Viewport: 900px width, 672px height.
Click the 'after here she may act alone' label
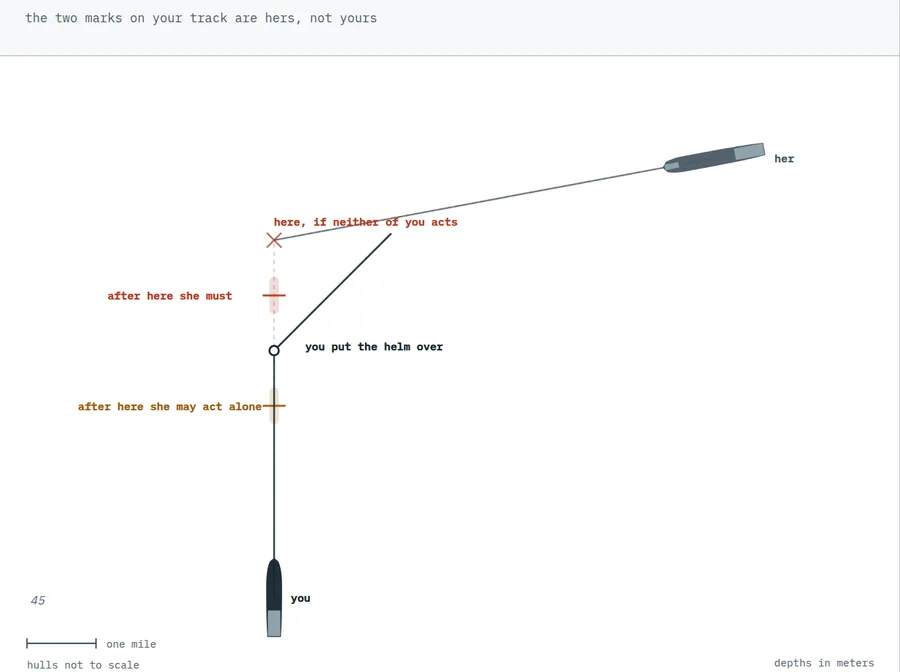pyautogui.click(x=170, y=407)
